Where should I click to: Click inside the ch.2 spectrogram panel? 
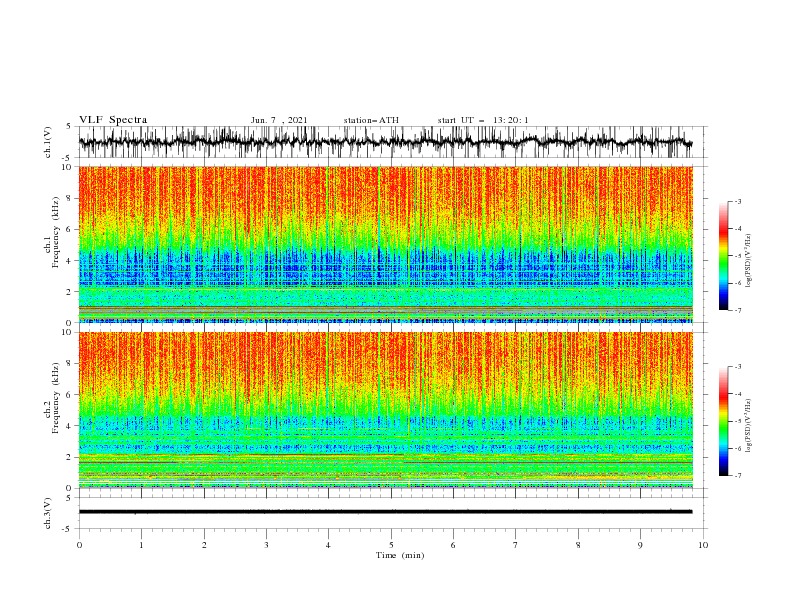385,410
